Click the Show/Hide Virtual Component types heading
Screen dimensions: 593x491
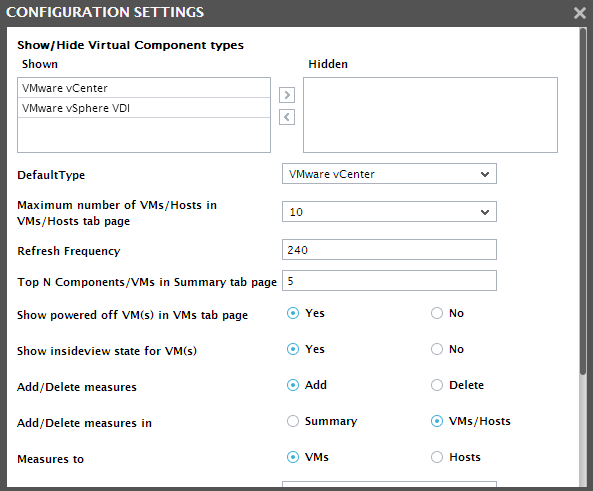click(x=130, y=45)
